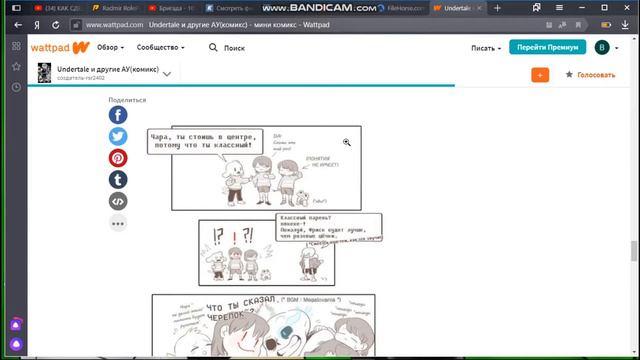Click the embed code share icon

pos(118,201)
